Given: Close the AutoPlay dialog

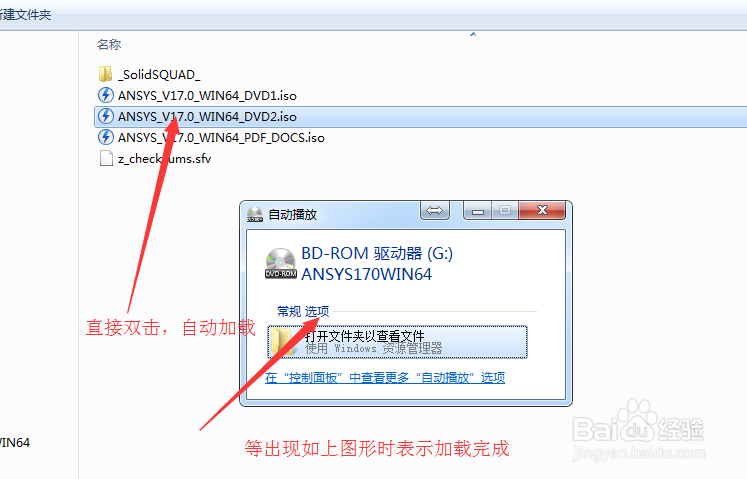Looking at the screenshot, I should (542, 210).
